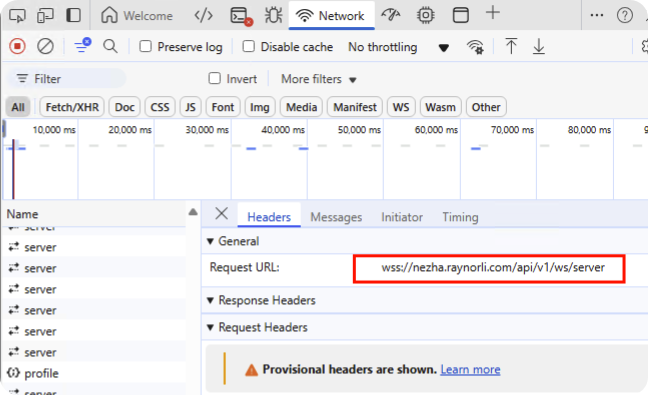Focus the Filter input field

pos(67,79)
